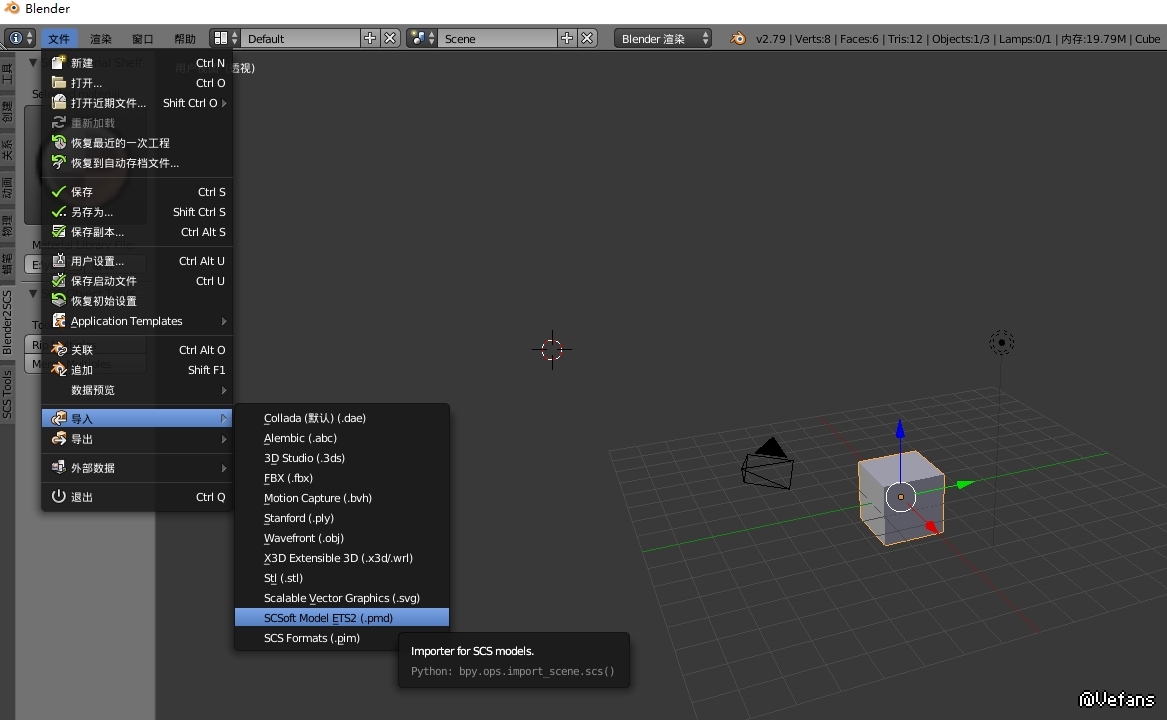Open the Render menu (渲染) in menu bar
Screen dimensions: 1167x720
101,39
